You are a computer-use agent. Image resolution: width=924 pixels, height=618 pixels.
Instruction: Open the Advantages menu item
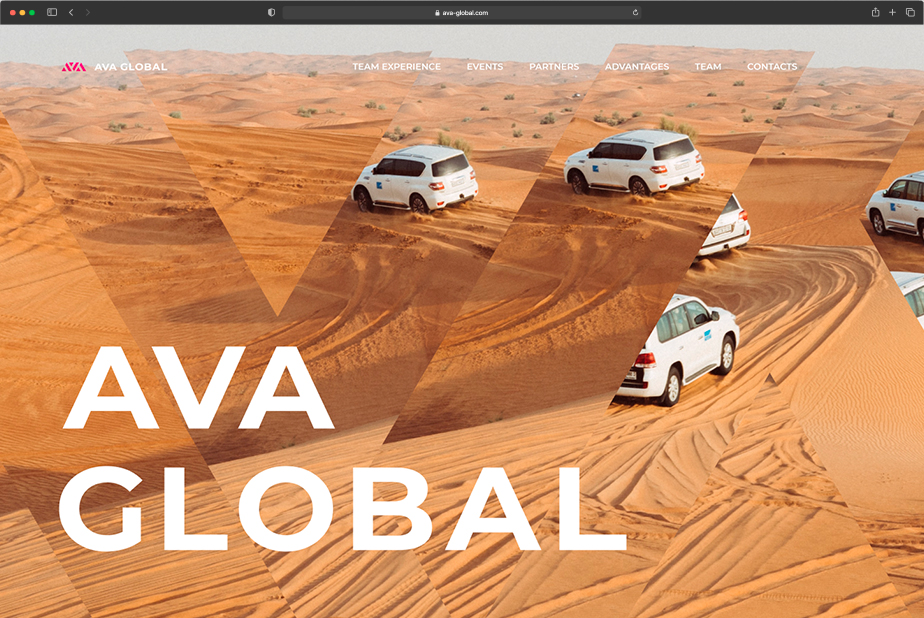coord(637,67)
